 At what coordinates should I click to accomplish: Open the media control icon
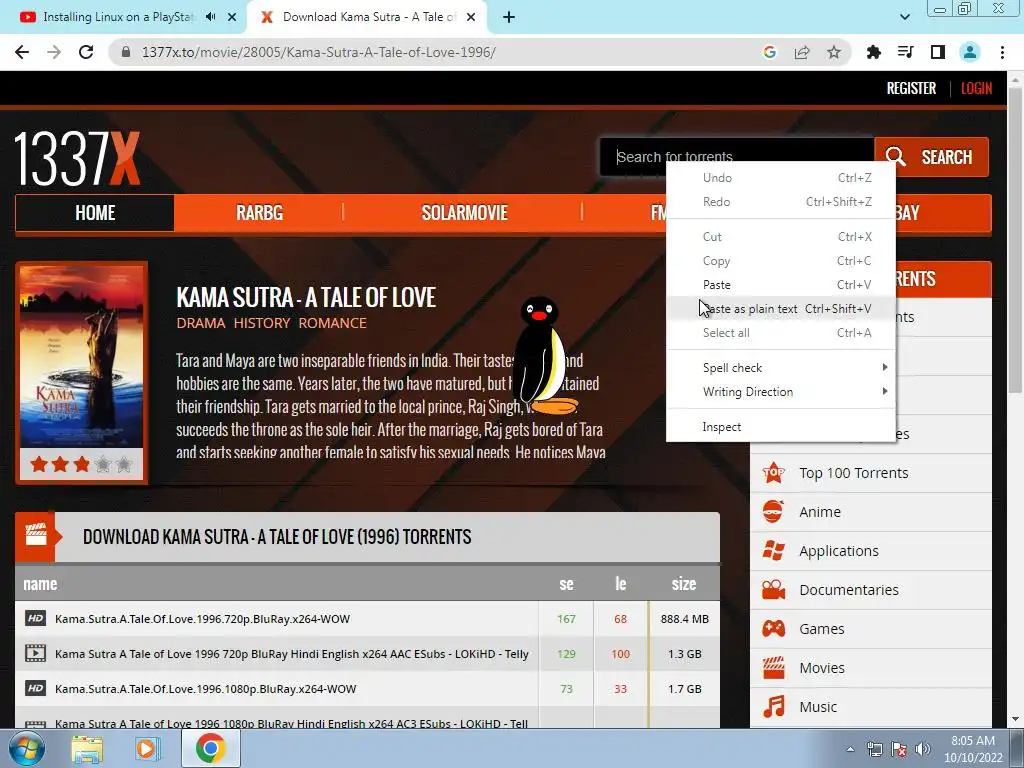(x=906, y=52)
